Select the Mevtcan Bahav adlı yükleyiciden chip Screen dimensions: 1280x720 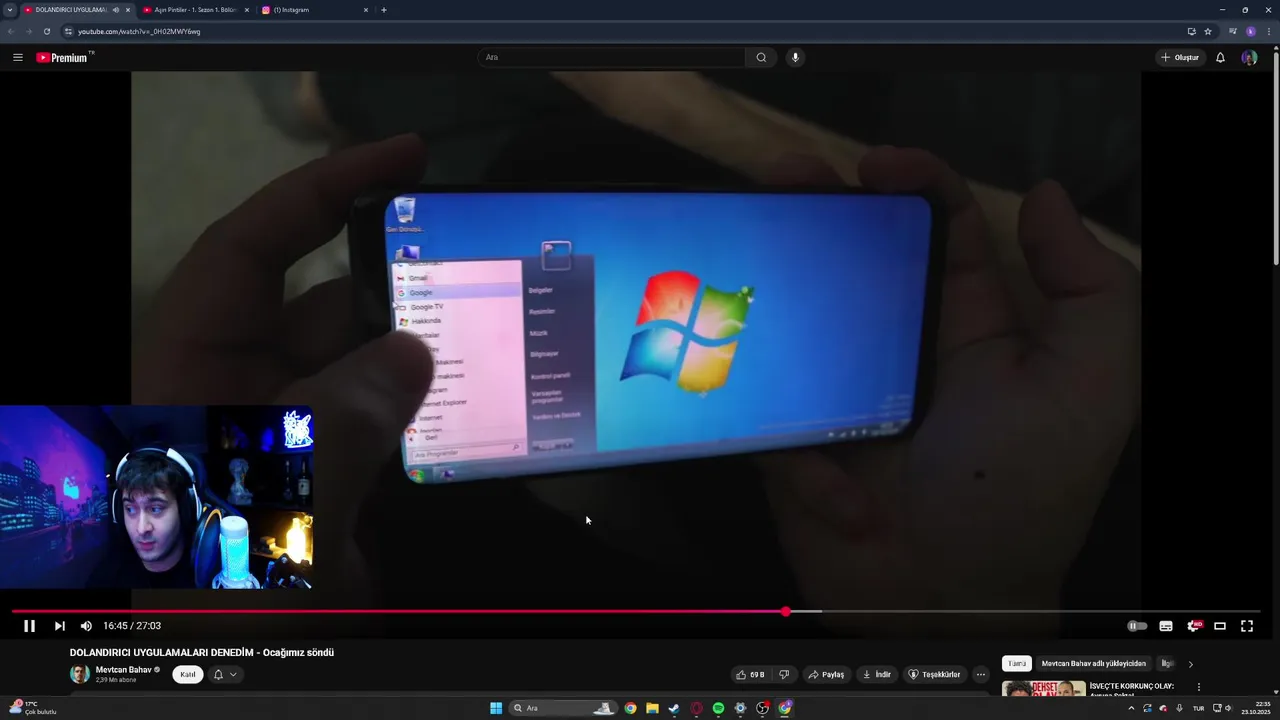[x=1094, y=663]
